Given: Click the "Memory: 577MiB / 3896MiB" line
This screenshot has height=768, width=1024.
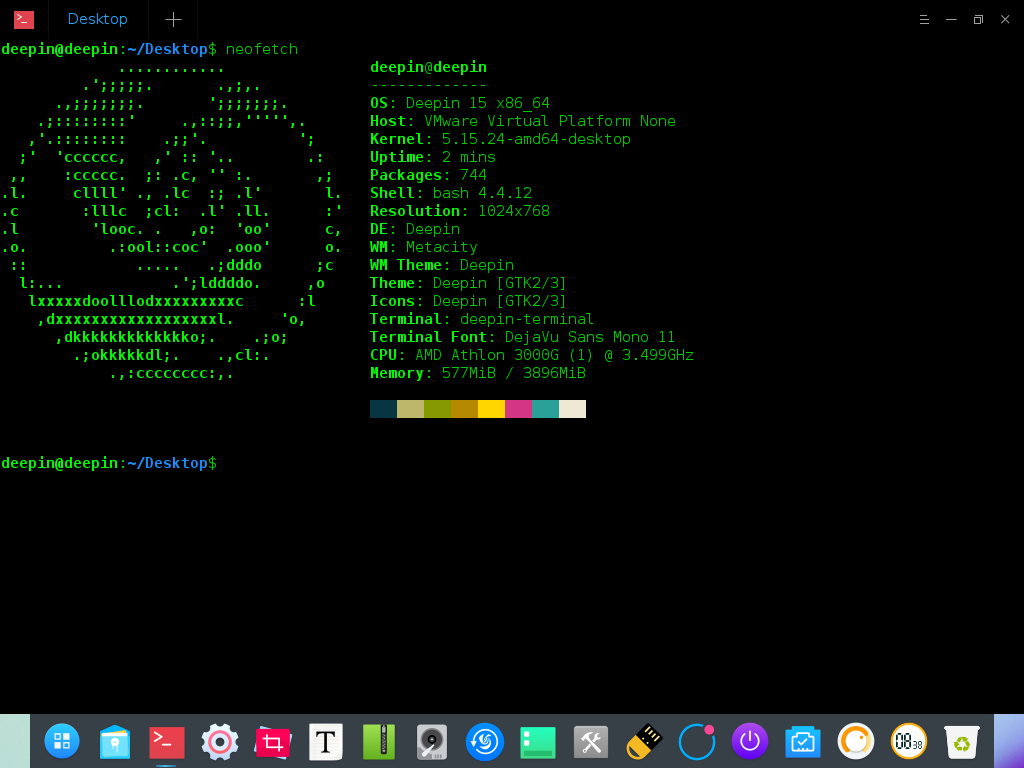Looking at the screenshot, I should [478, 373].
